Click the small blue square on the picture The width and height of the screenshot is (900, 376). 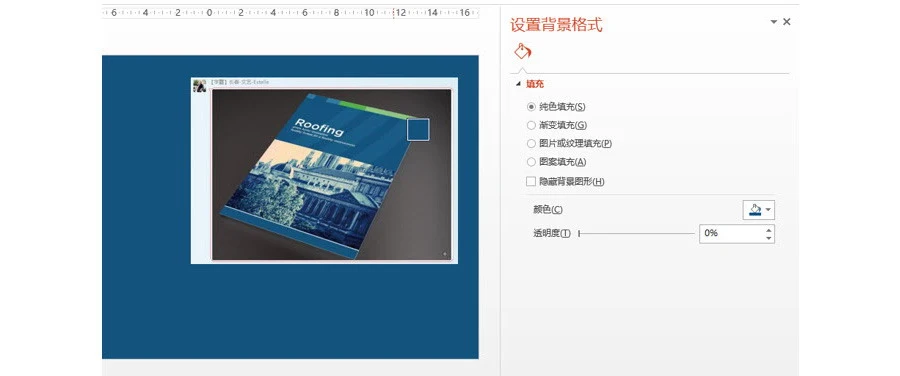point(418,129)
